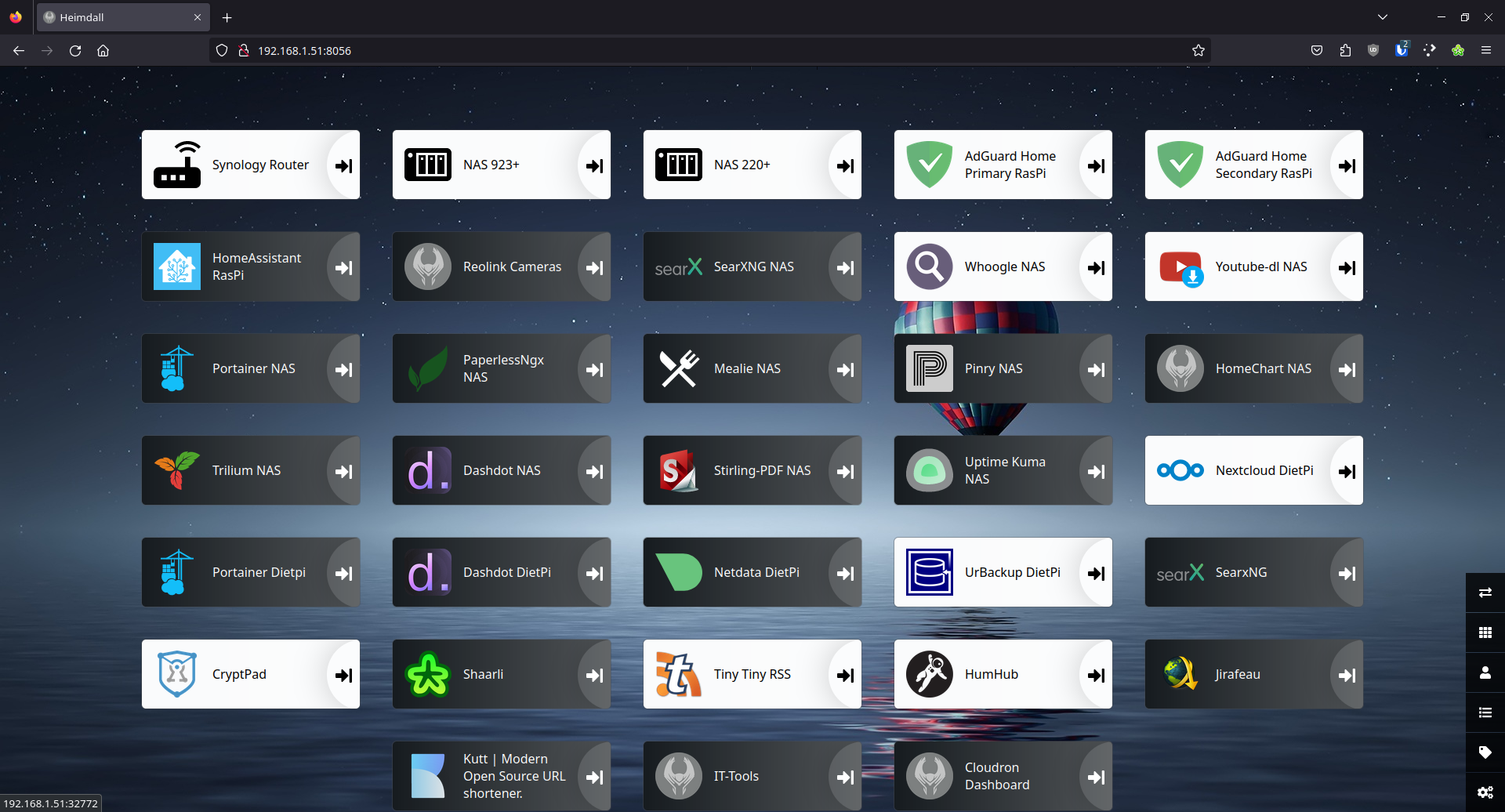The height and width of the screenshot is (812, 1505).
Task: Launch Portainer Dietpi via its arrow button
Action: (344, 573)
